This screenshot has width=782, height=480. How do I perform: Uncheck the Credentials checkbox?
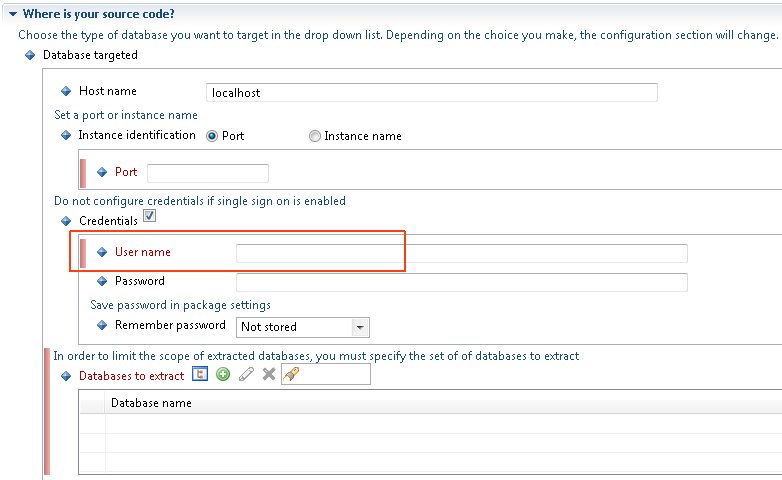[149, 215]
